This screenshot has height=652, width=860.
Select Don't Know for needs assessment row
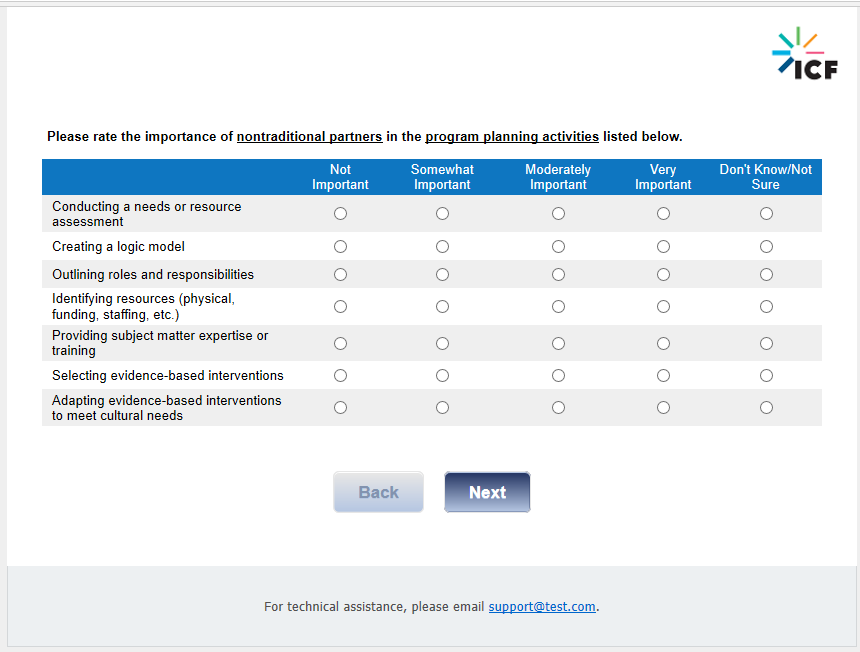click(766, 214)
